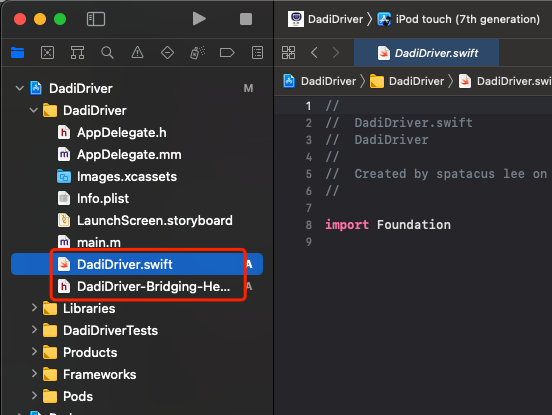The height and width of the screenshot is (415, 552).
Task: Collapse the DadiDriver project root
Action: coord(20,88)
